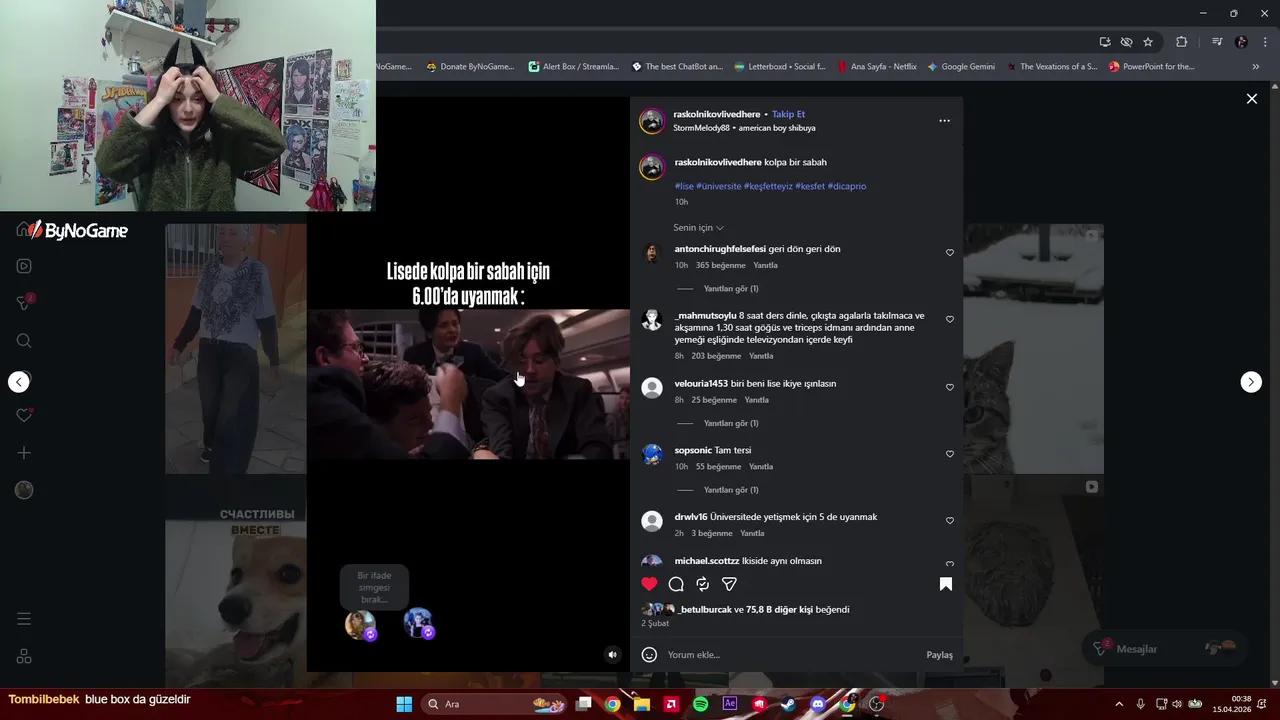Open Letterboxd bookmark

780,67
